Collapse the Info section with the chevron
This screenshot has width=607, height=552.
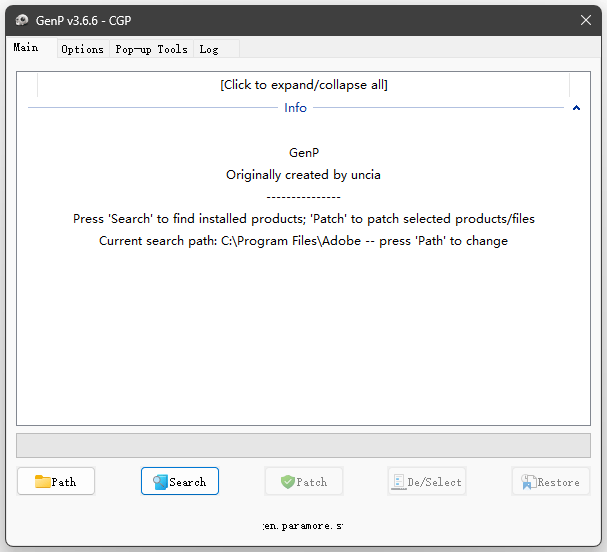pyautogui.click(x=576, y=108)
